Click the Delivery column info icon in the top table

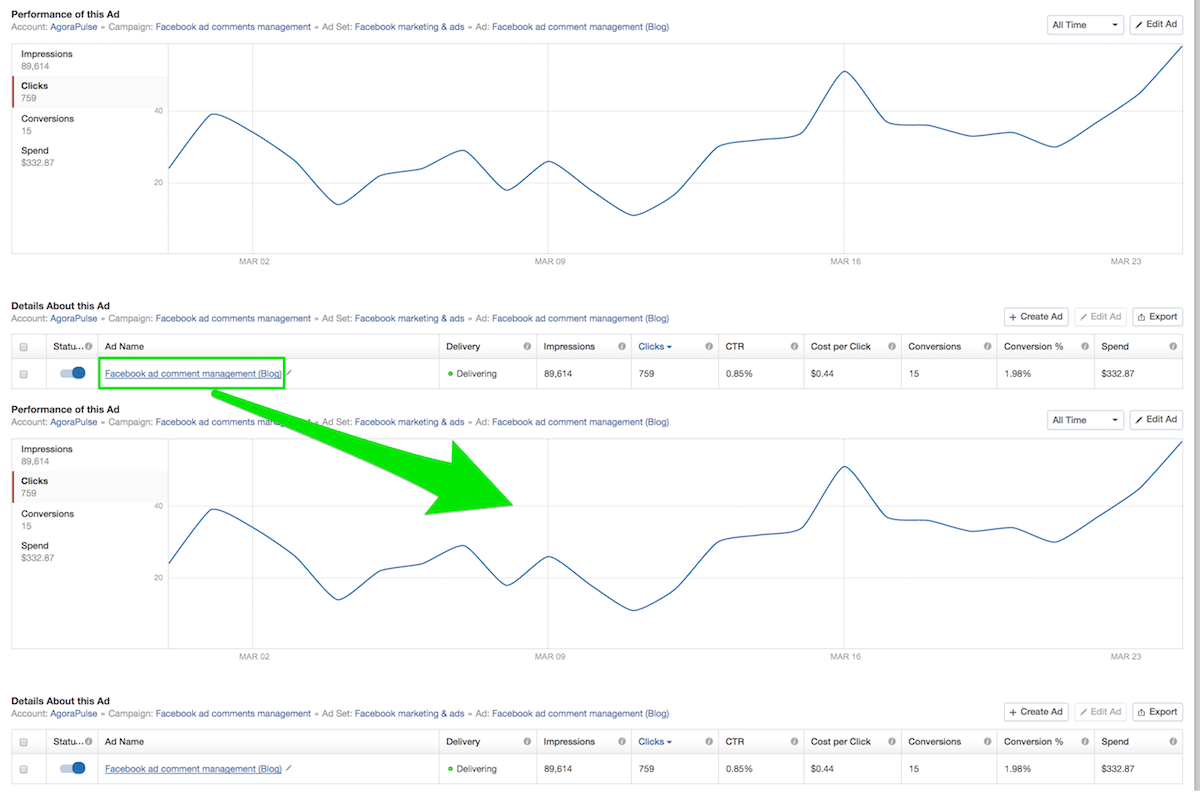(527, 347)
